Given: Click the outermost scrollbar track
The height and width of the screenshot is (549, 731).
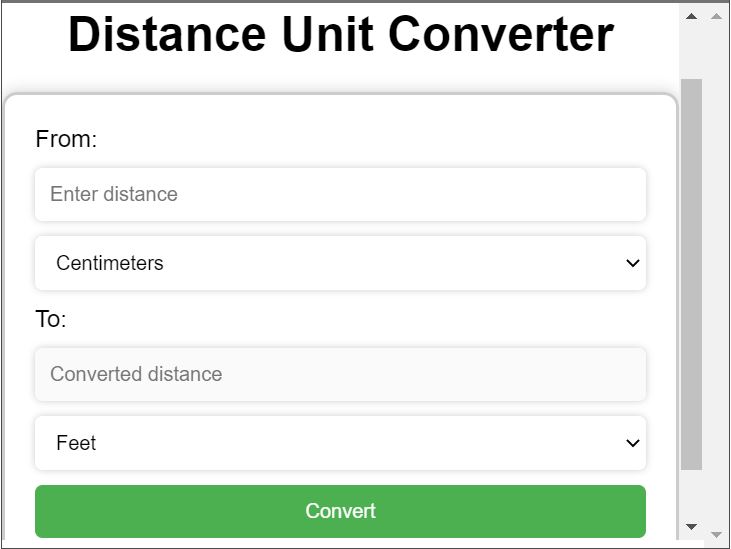Looking at the screenshot, I should [x=716, y=270].
